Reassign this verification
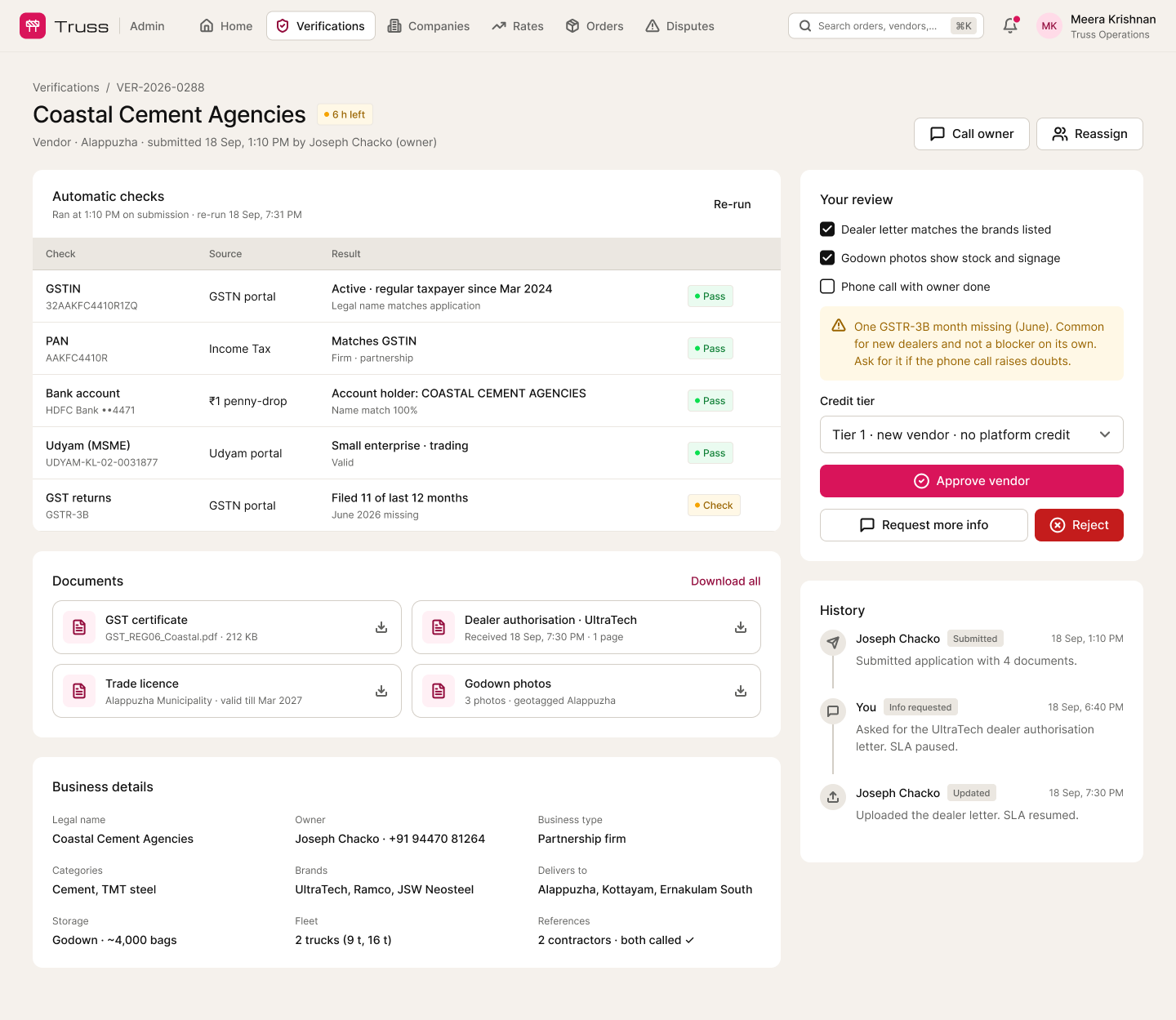 [1089, 134]
